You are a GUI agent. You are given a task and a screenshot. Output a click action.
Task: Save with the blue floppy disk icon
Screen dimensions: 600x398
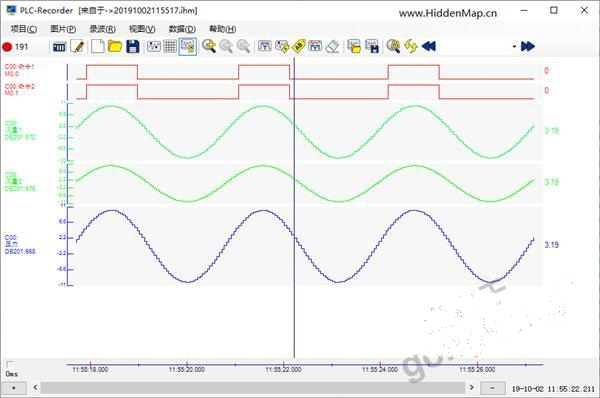click(132, 47)
